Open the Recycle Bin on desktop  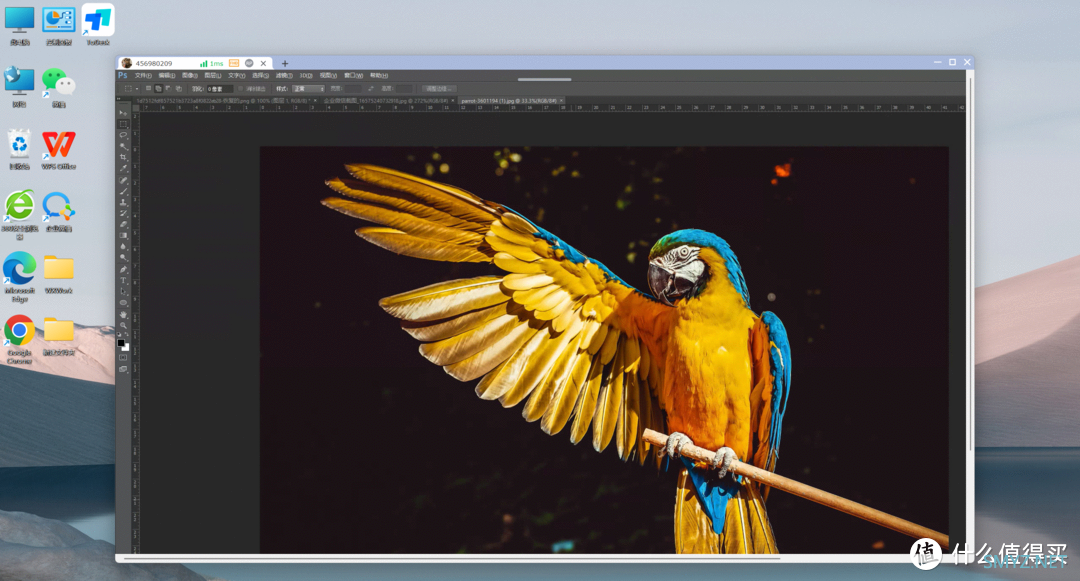pyautogui.click(x=19, y=149)
